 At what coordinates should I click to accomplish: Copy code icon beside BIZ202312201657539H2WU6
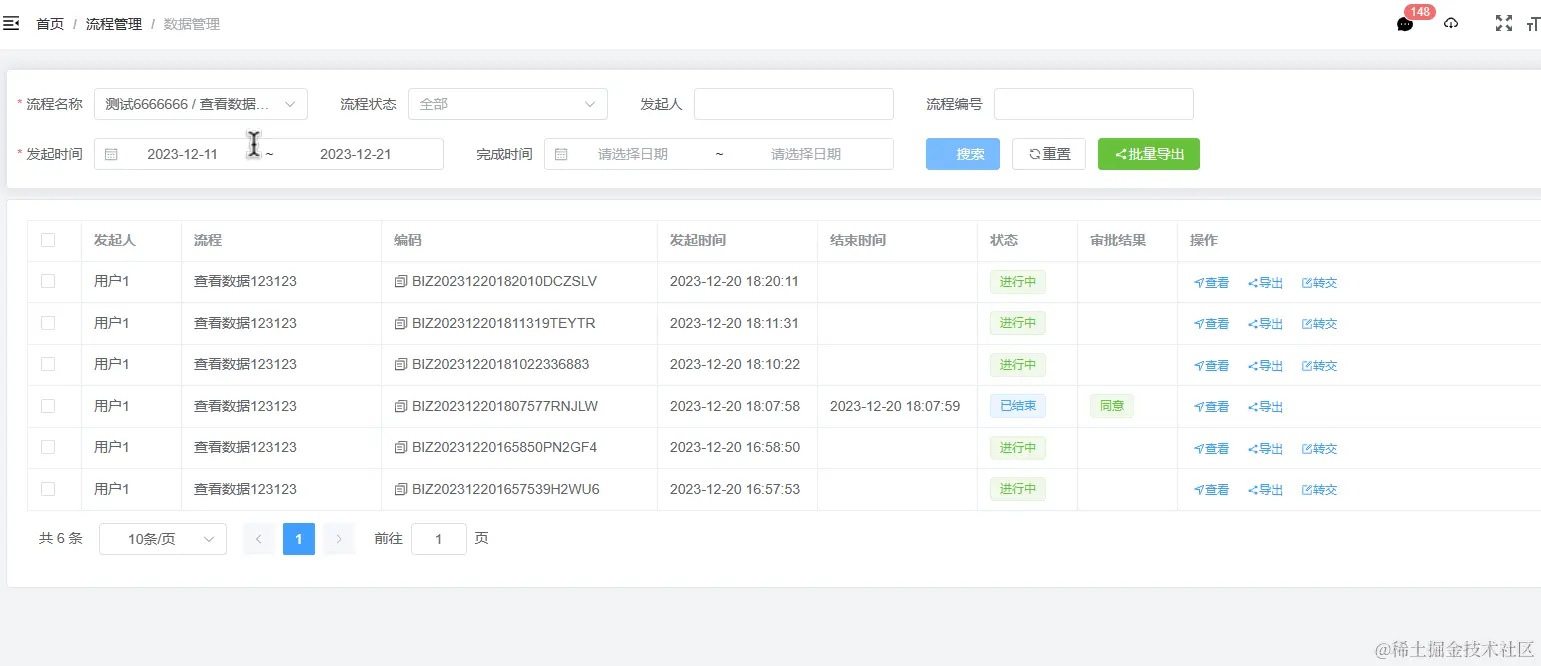point(401,490)
